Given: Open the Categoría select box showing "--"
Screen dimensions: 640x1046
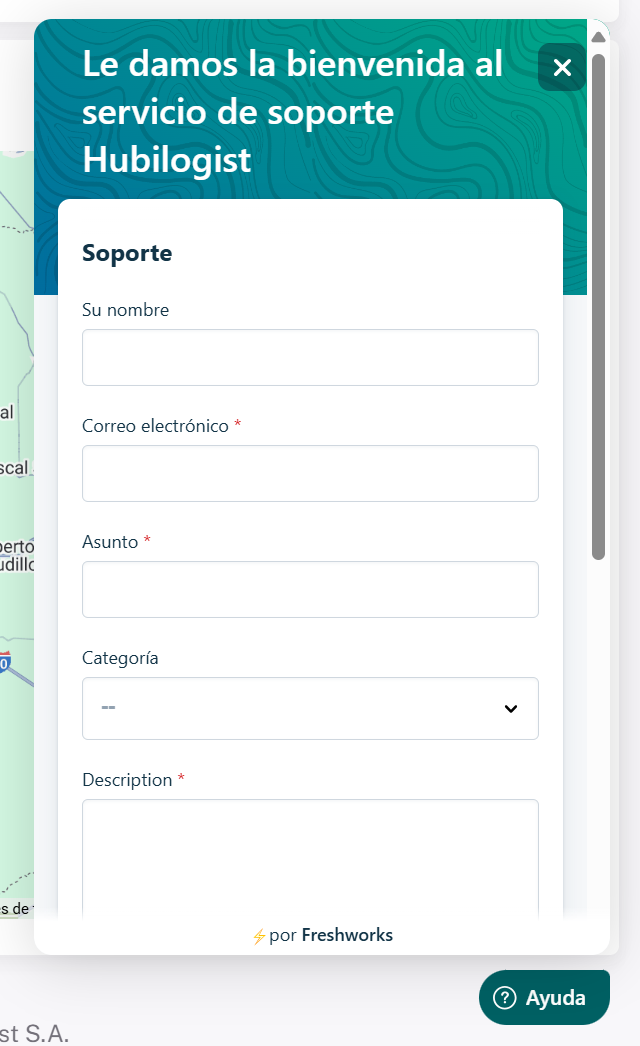Looking at the screenshot, I should point(300,709).
